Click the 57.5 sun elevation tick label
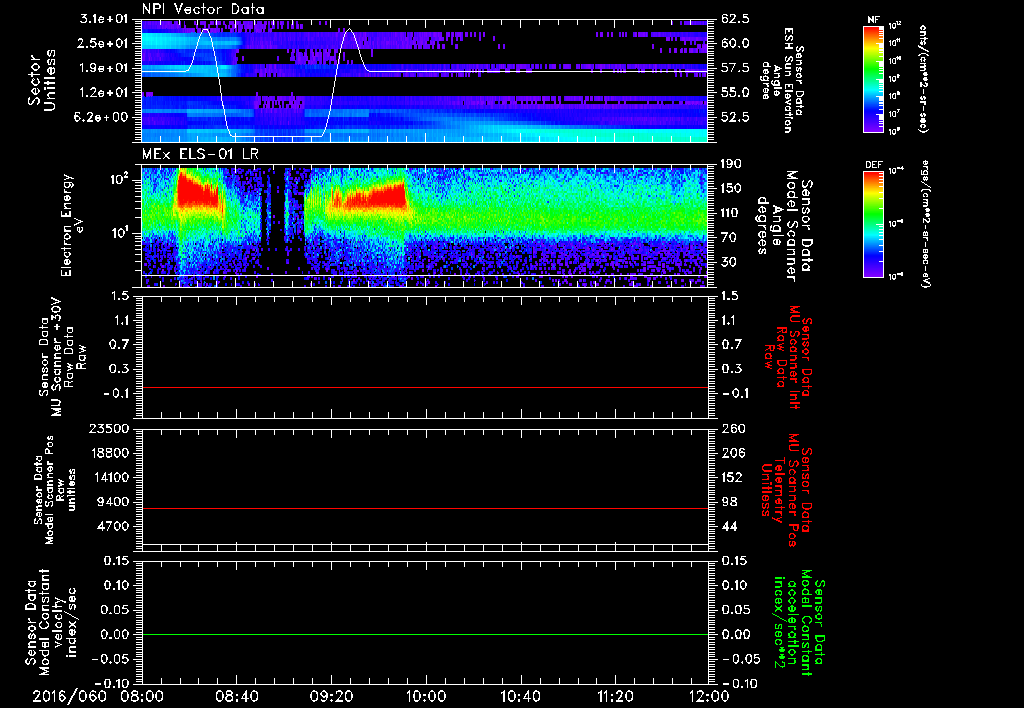The height and width of the screenshot is (708, 1024). (735, 68)
